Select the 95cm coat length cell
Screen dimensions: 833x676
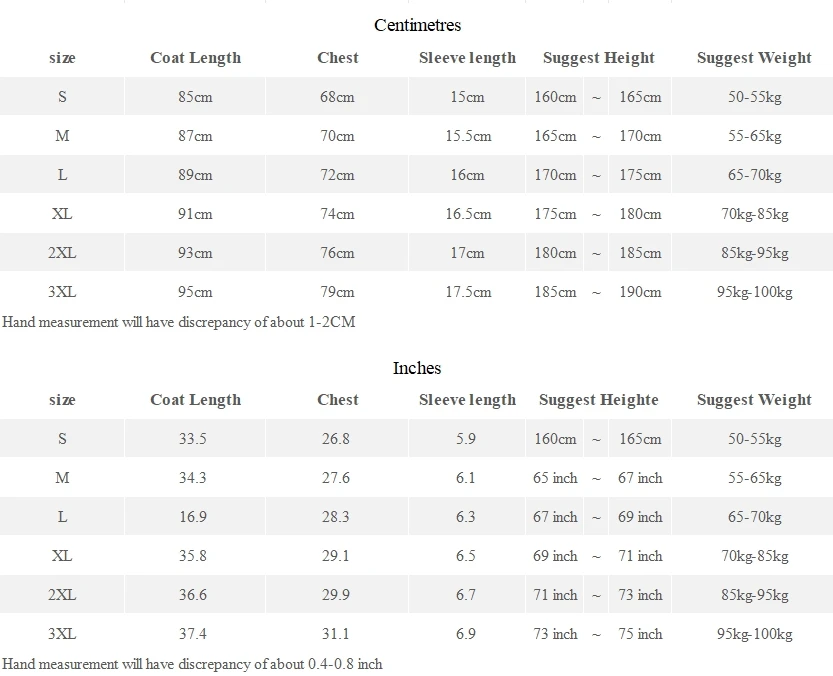coord(195,292)
